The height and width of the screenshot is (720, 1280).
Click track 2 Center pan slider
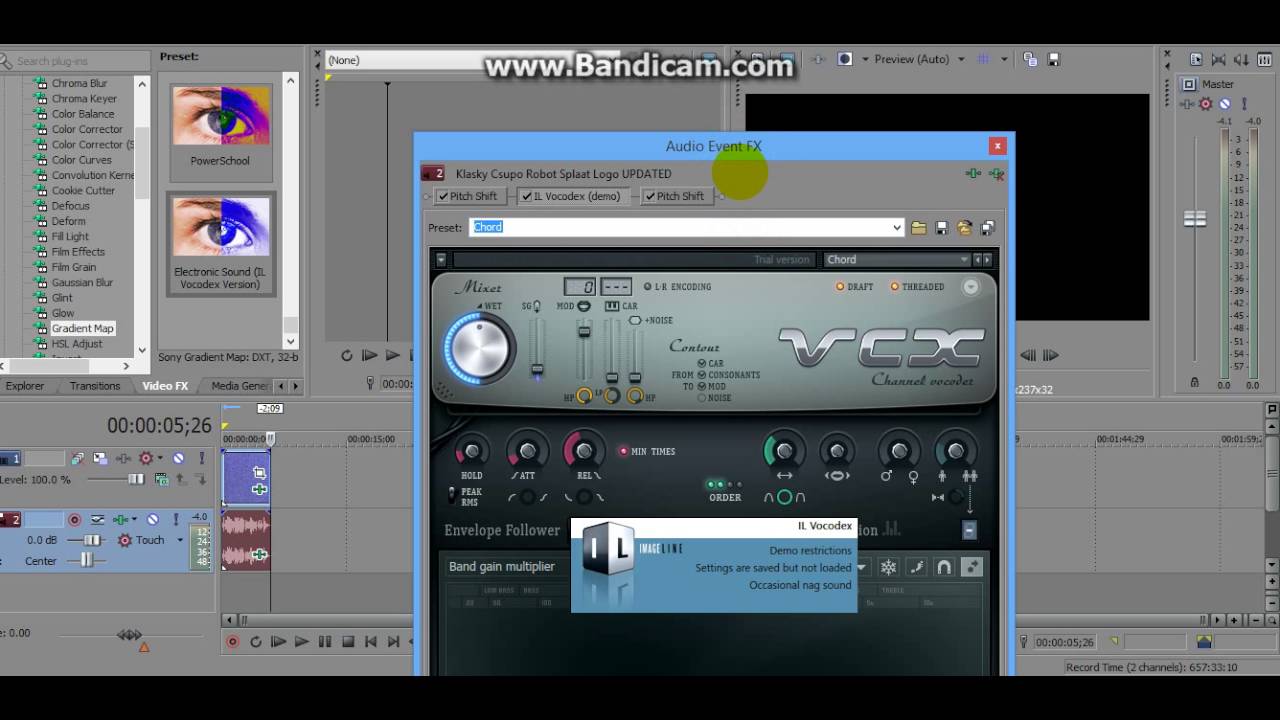(x=87, y=561)
